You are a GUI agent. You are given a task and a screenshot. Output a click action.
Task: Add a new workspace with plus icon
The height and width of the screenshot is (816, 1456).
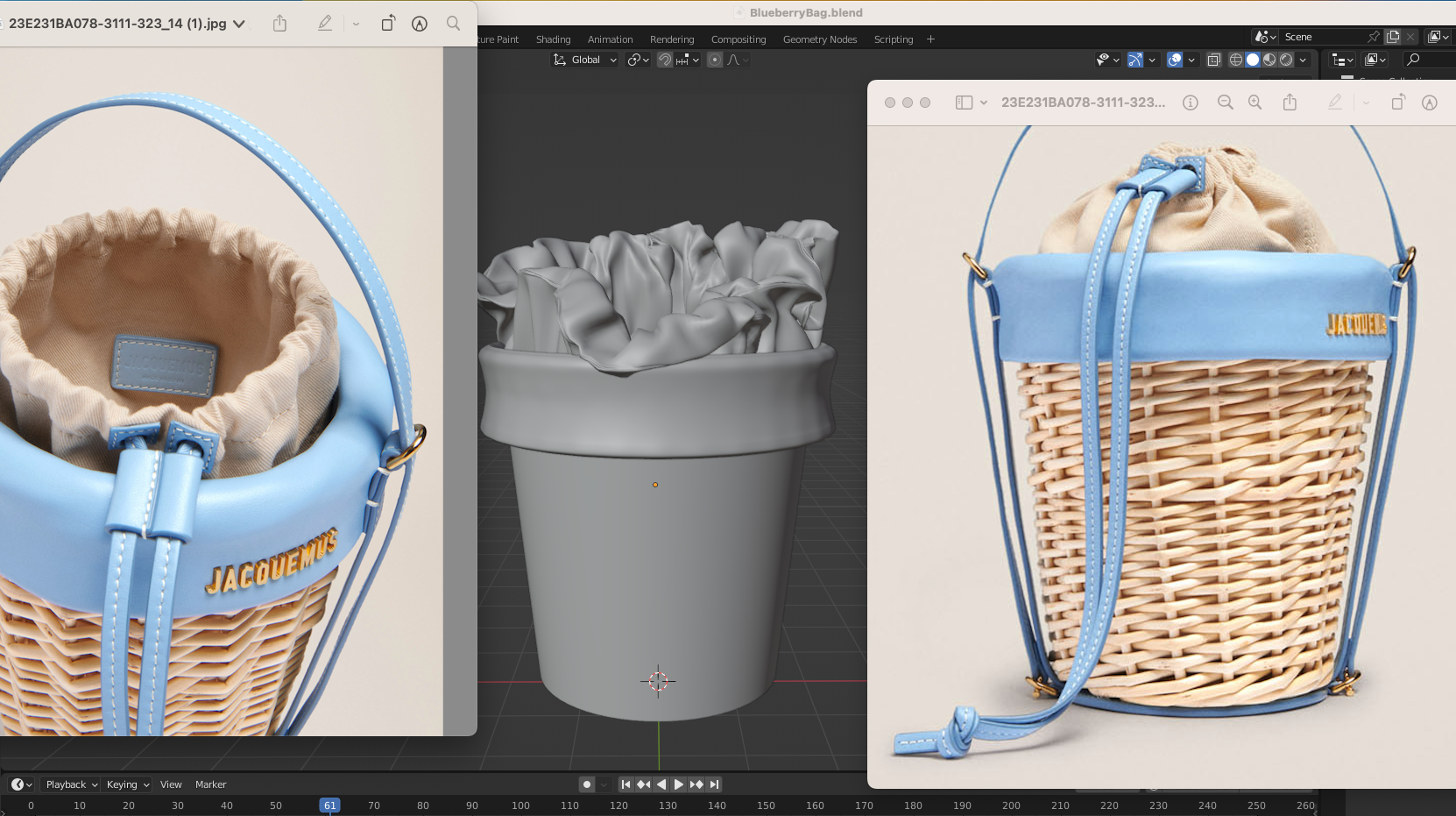click(x=930, y=39)
